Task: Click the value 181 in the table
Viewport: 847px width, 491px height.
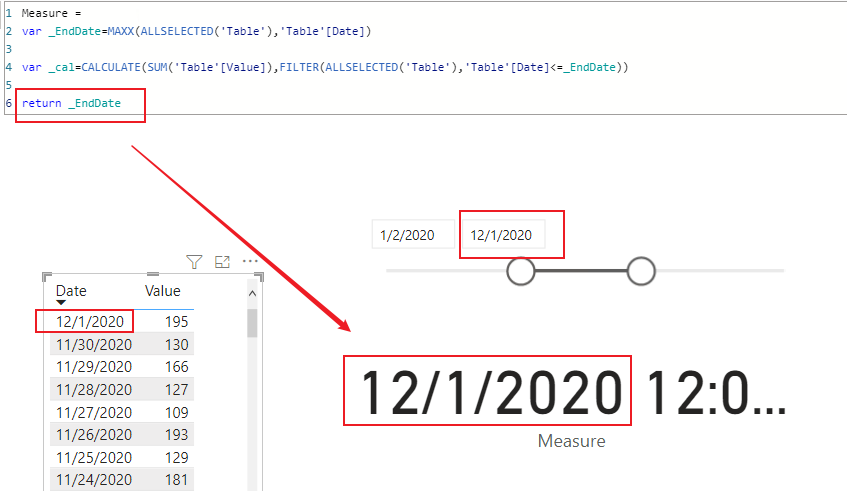Action: [x=177, y=480]
